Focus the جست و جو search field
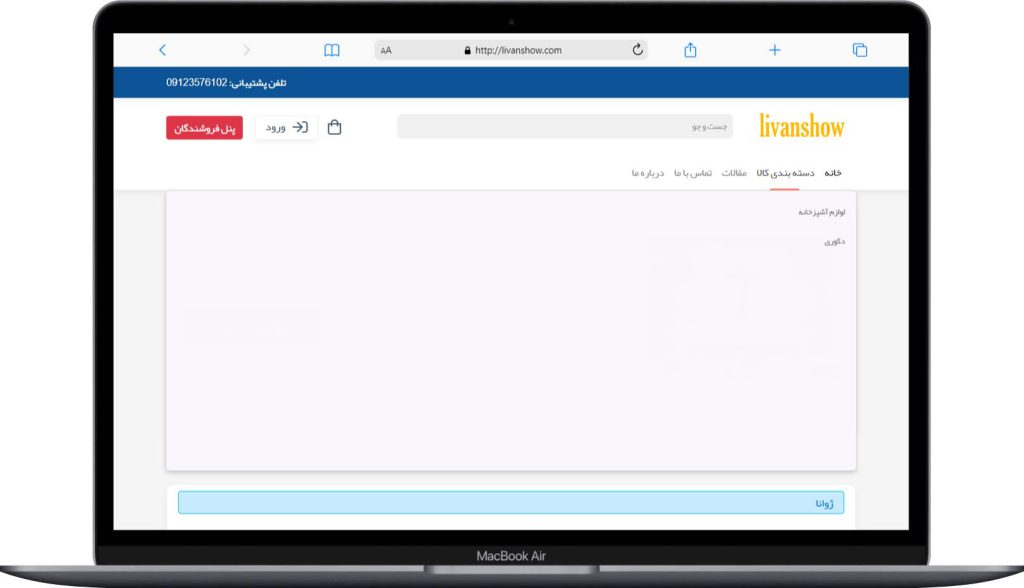 pos(564,127)
